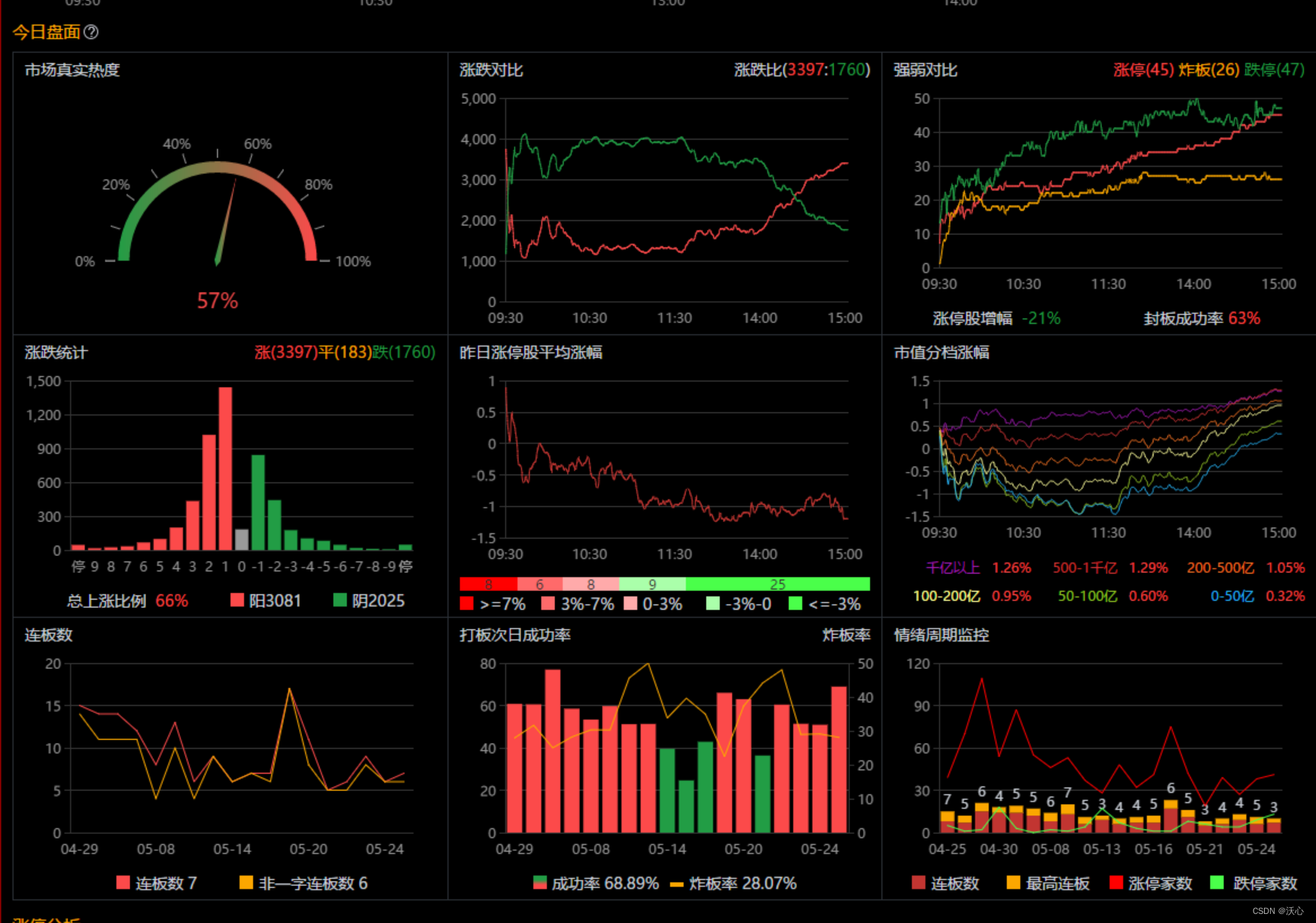Click the 平(183) count in 涨跌统计
1316x923 pixels.
coord(345,353)
